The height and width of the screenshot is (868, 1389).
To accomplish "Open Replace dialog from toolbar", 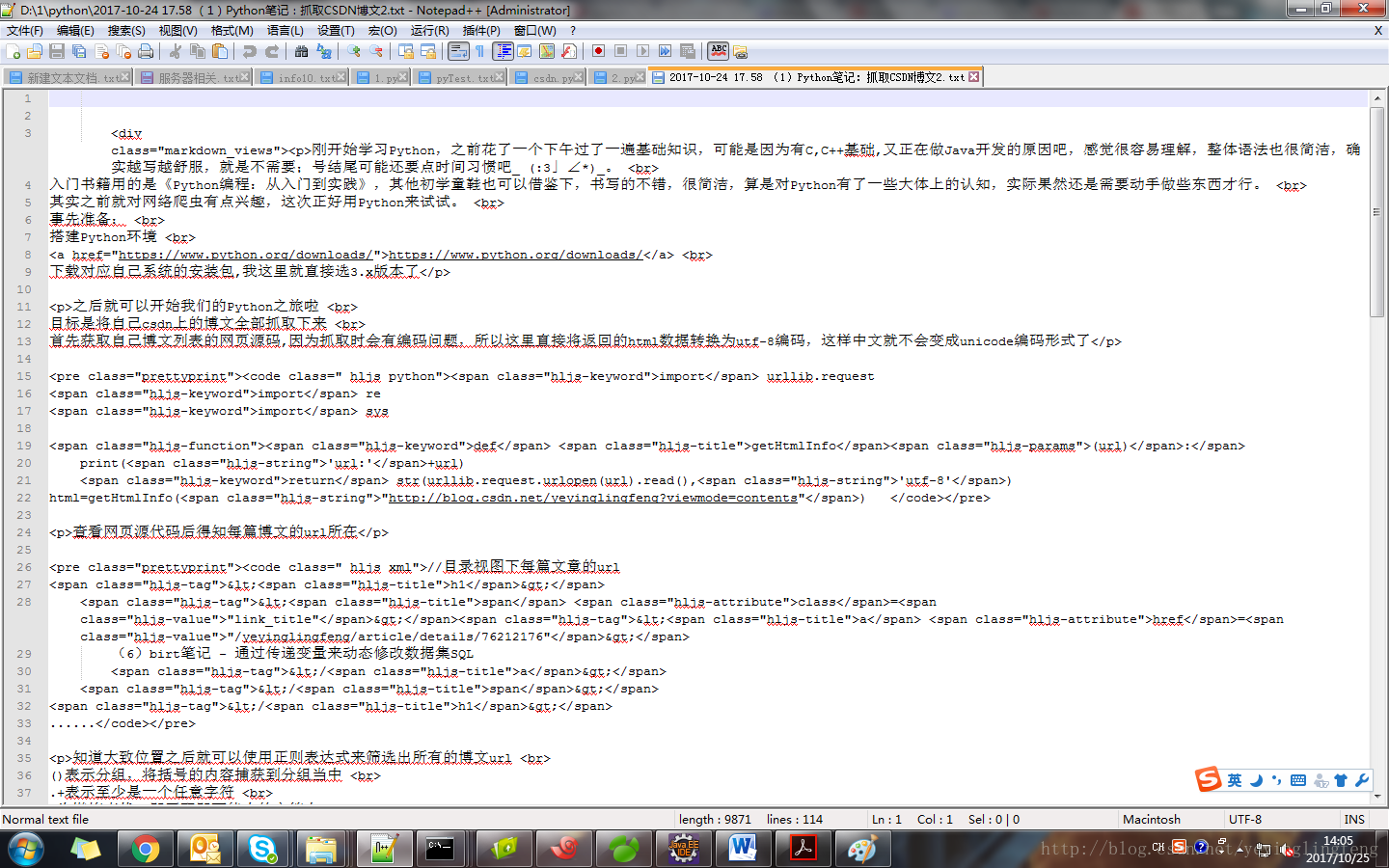I will [324, 51].
